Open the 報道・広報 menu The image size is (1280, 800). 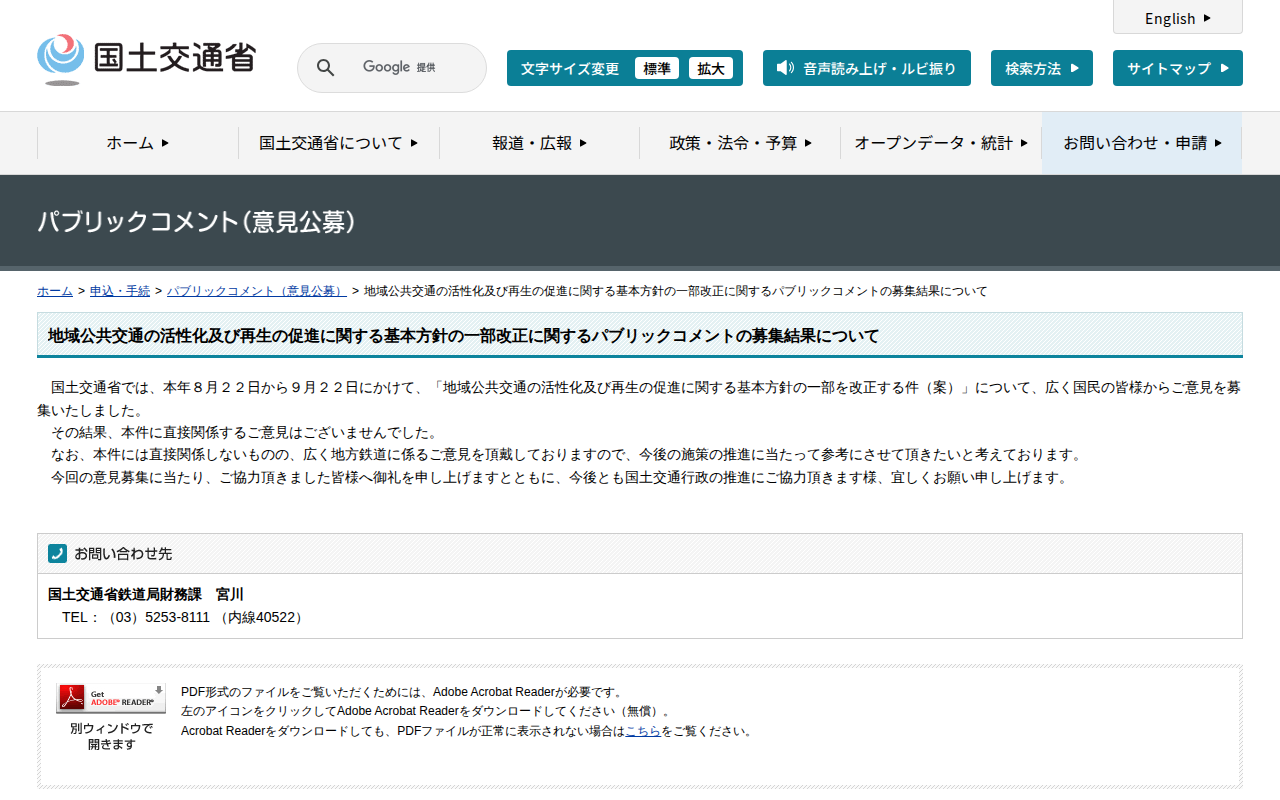[x=540, y=143]
